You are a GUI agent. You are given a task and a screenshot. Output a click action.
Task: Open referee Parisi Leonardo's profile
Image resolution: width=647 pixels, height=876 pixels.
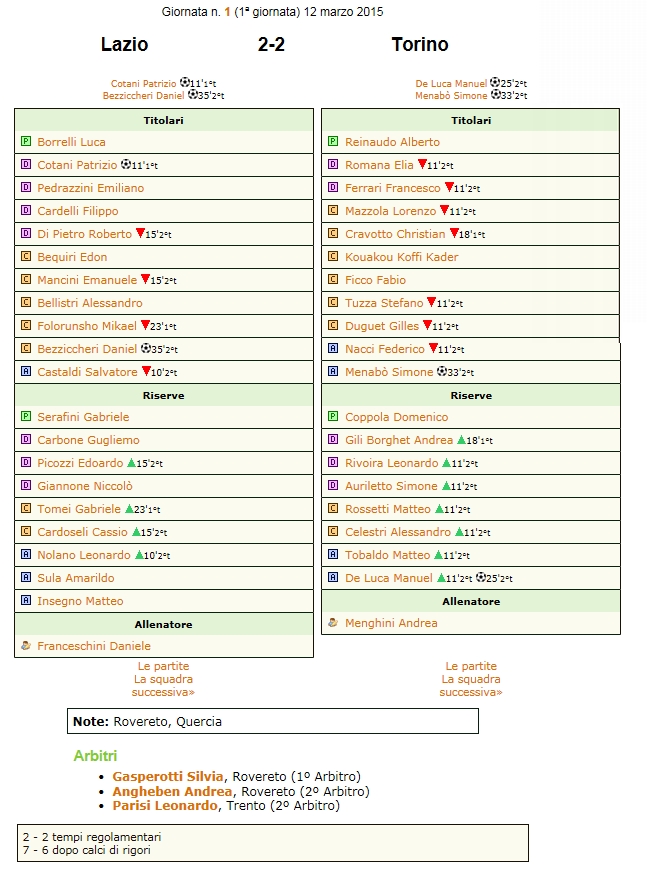pyautogui.click(x=164, y=805)
